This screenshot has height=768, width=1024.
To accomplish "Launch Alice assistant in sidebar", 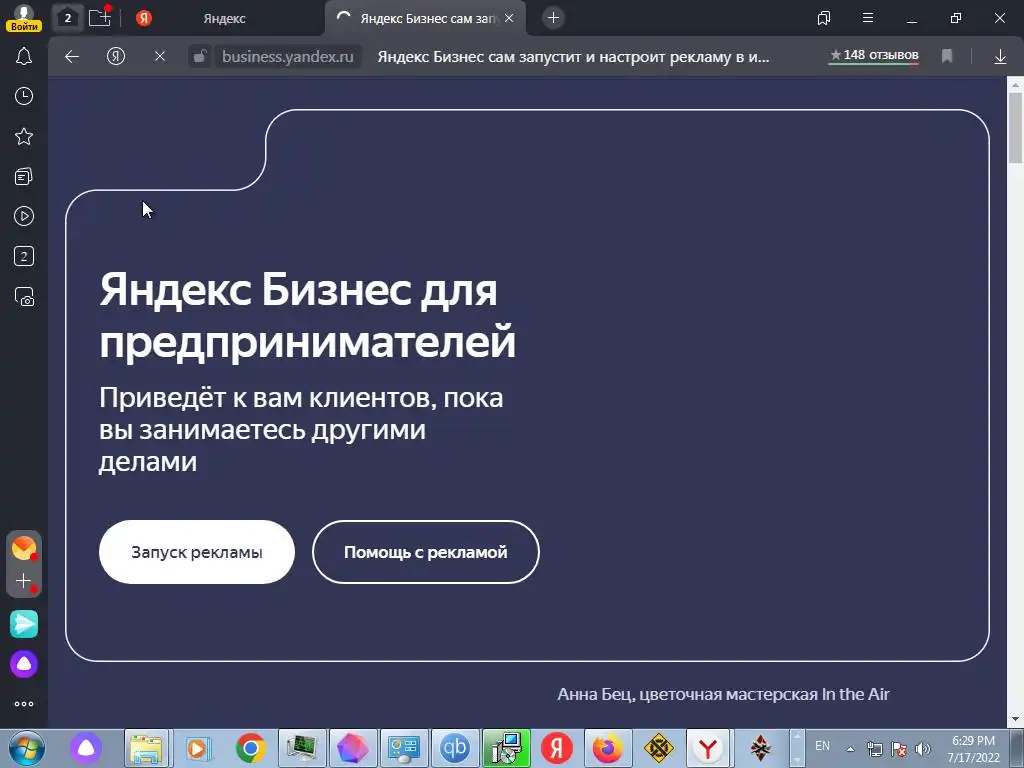I will (x=24, y=664).
